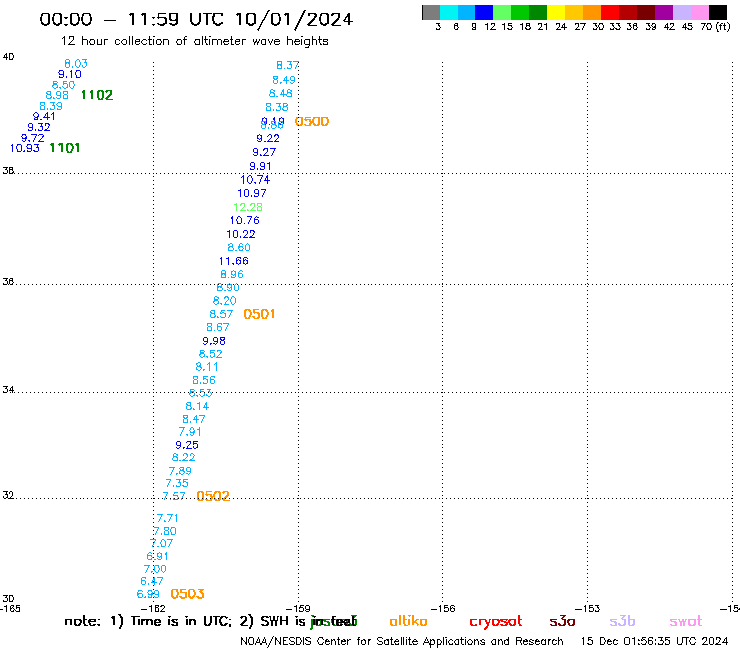
Task: Click the 10.93 wave height value
Action: pos(25,148)
